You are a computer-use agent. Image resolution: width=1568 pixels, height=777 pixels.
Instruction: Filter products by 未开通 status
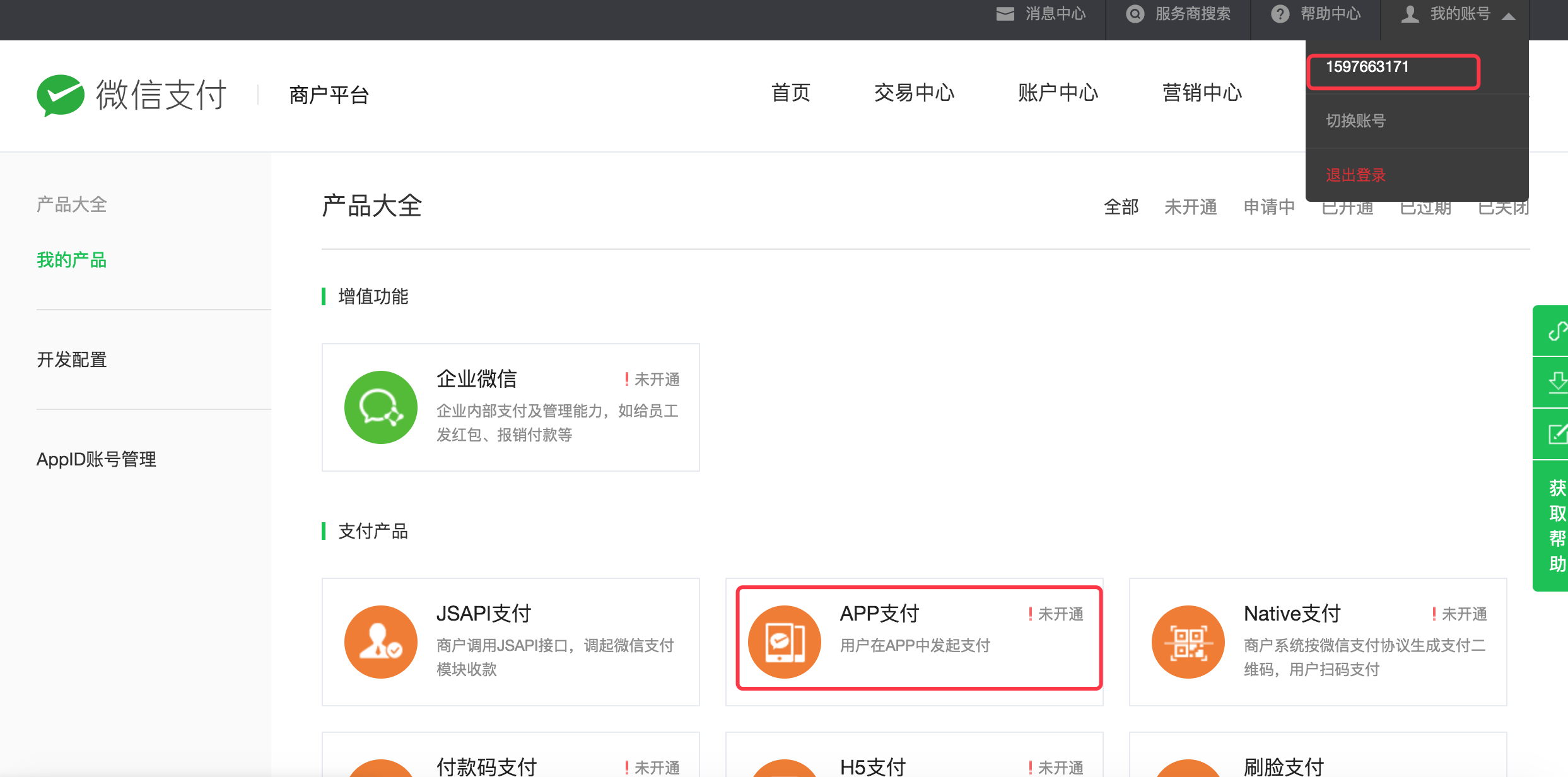pyautogui.click(x=1190, y=207)
